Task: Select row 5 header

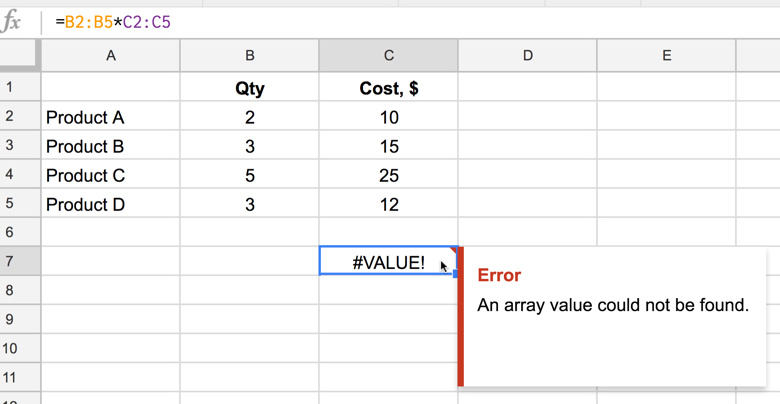Action: click(x=10, y=204)
